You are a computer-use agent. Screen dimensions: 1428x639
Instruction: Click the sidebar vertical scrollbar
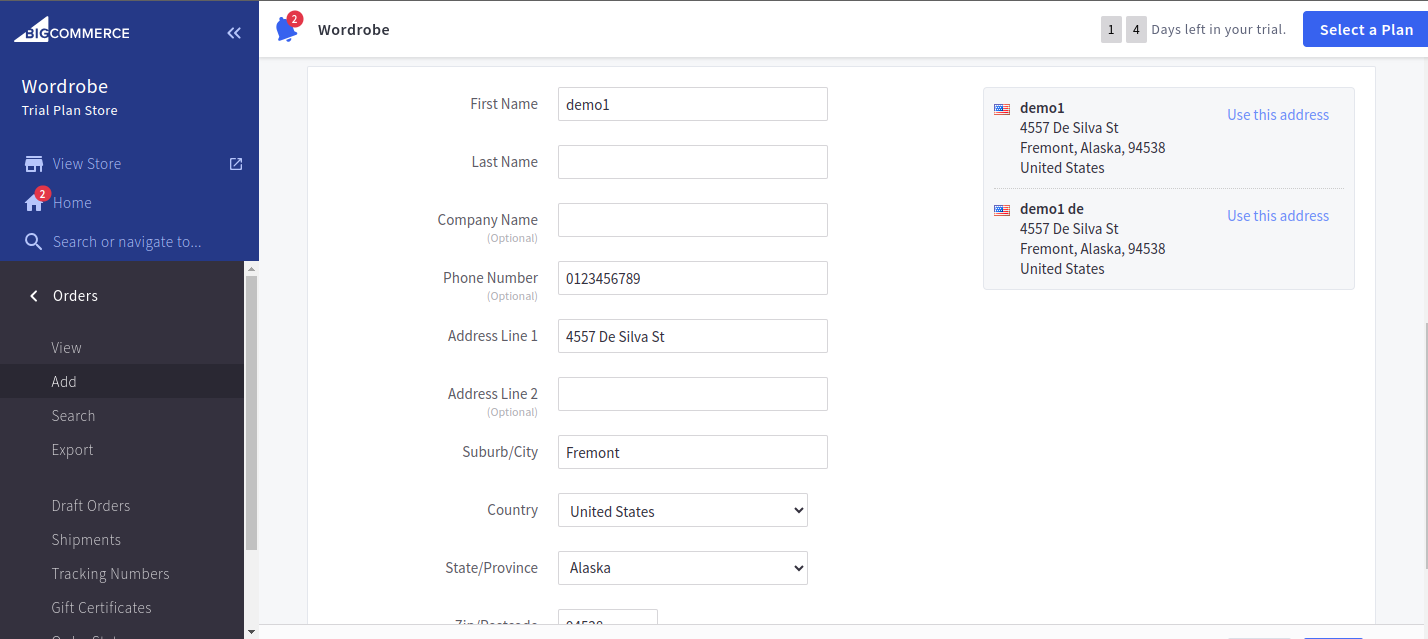(x=251, y=412)
